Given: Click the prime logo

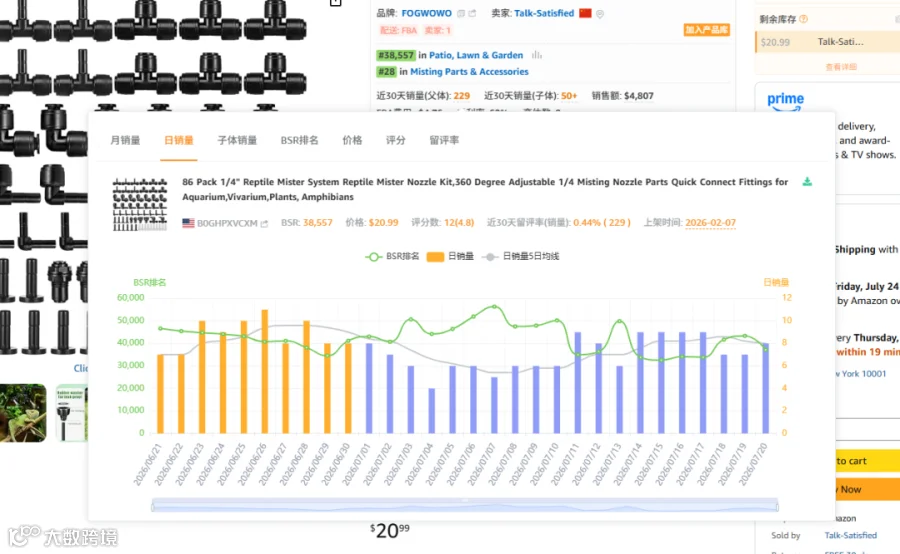Looking at the screenshot, I should (785, 102).
